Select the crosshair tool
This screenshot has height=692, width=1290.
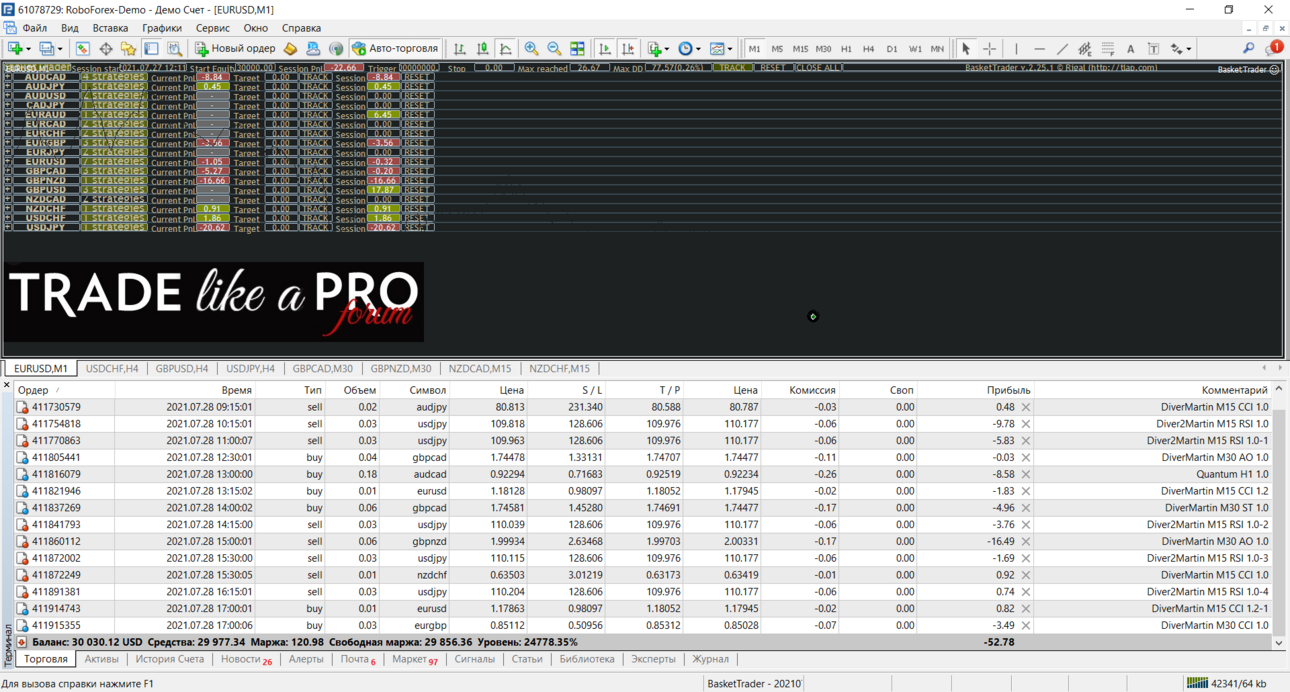tap(989, 48)
